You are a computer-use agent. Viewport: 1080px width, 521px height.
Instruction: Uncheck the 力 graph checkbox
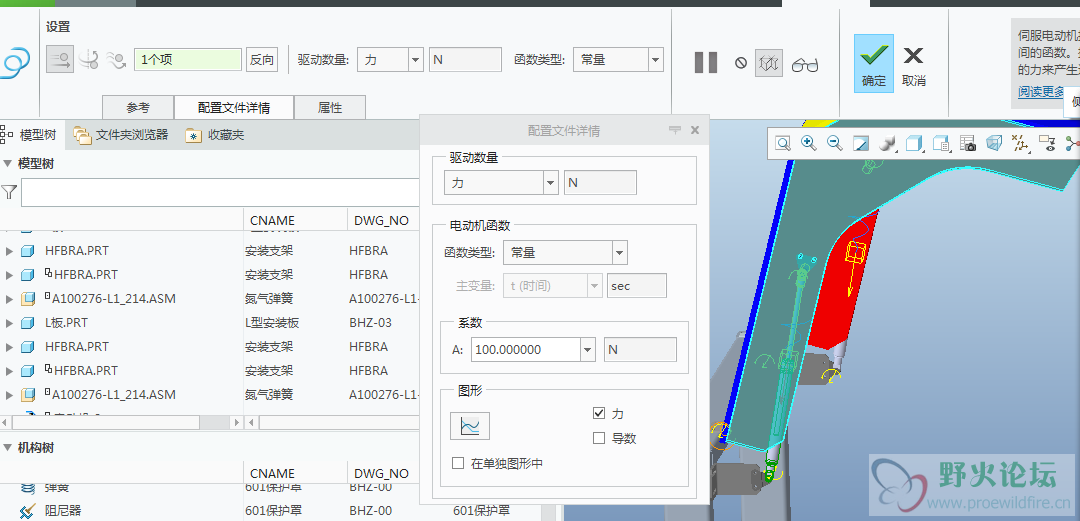599,413
